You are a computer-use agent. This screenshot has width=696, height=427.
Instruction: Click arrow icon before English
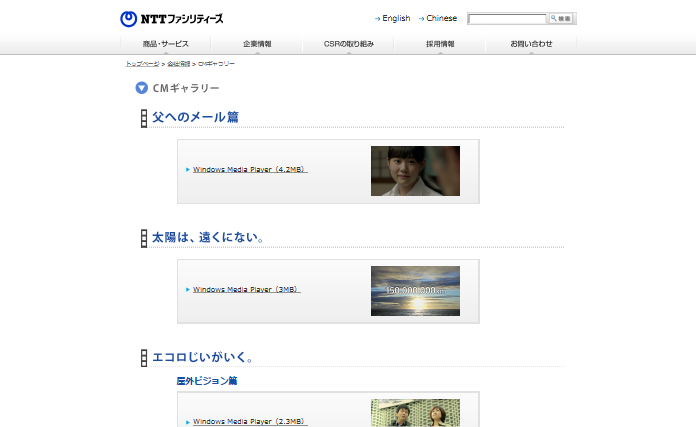pyautogui.click(x=377, y=19)
